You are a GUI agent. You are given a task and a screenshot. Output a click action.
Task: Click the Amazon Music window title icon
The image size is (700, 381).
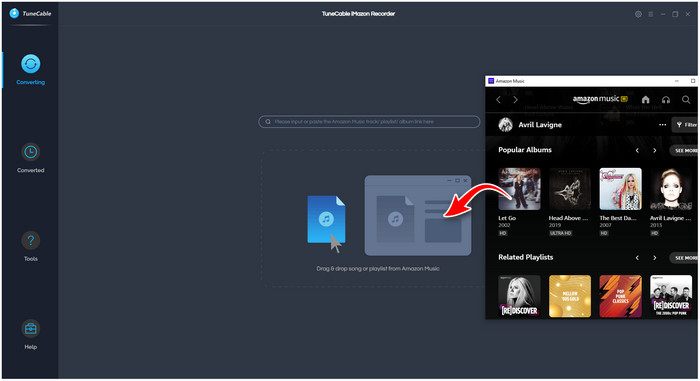[x=491, y=81]
